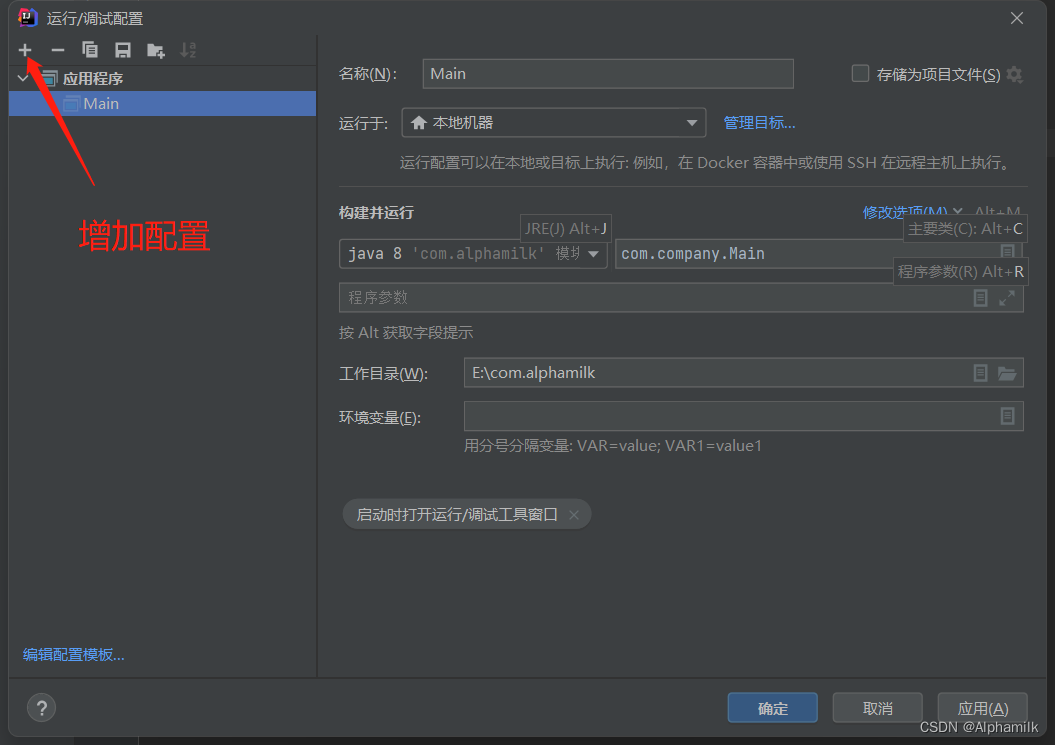The image size is (1055, 745).
Task: Click the 编辑配置模板 link
Action: click(x=74, y=655)
